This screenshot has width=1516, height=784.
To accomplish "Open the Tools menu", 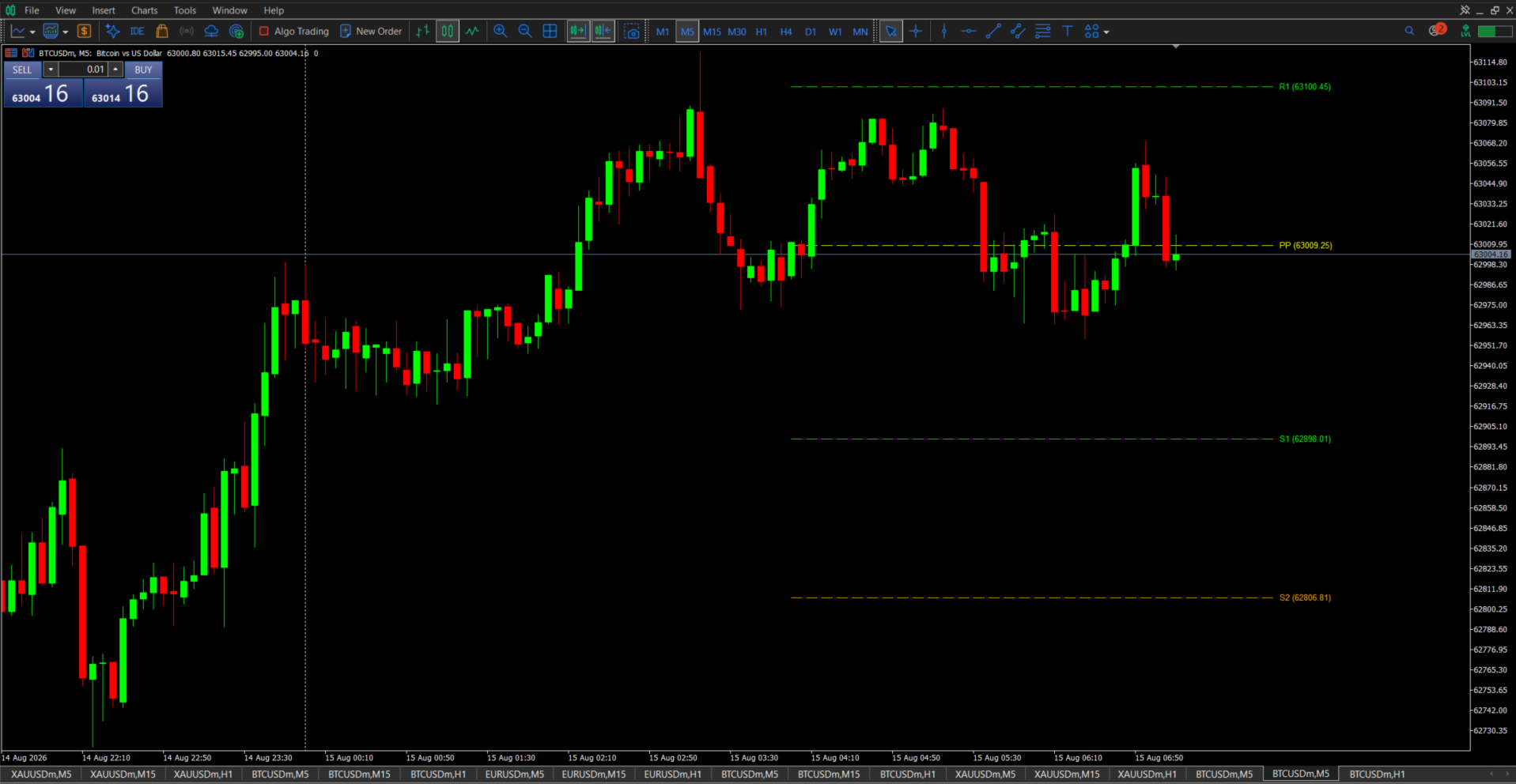I will point(185,10).
